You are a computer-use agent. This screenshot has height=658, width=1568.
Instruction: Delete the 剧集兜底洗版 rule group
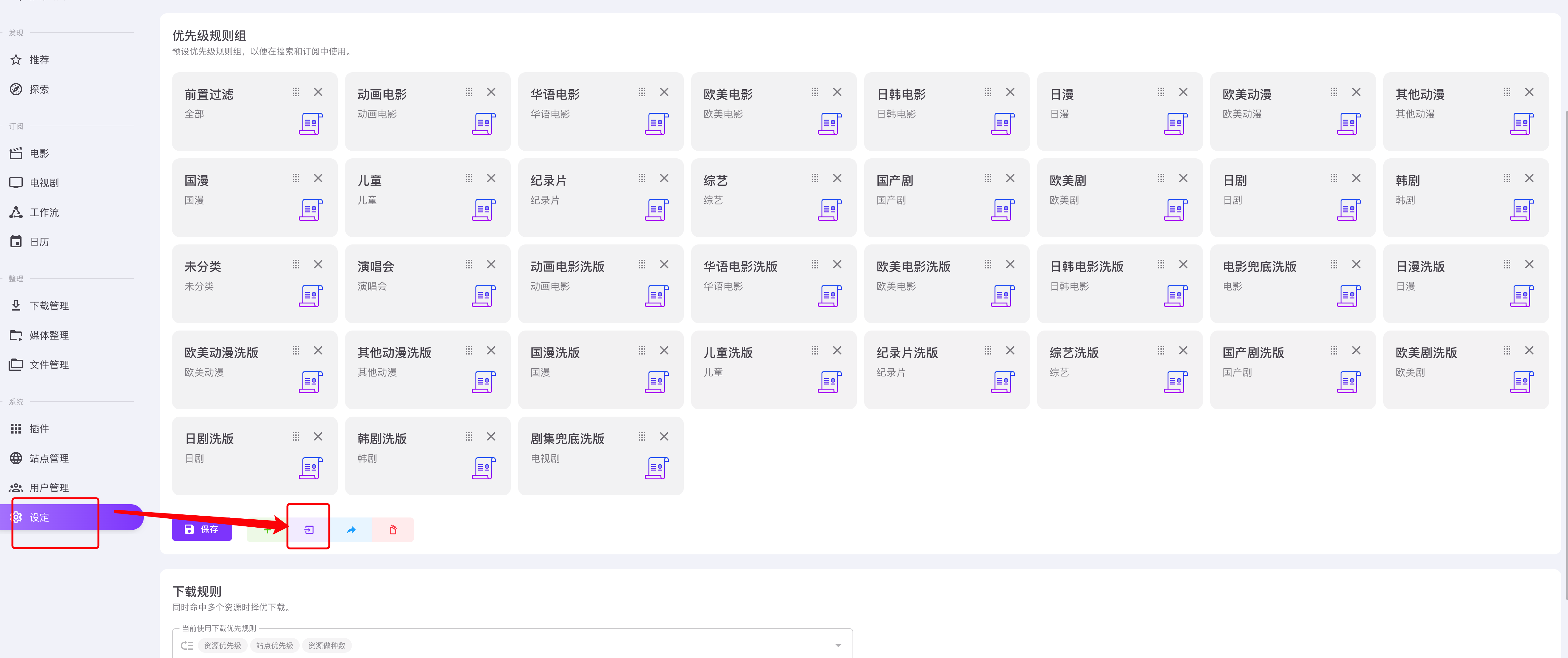point(664,436)
